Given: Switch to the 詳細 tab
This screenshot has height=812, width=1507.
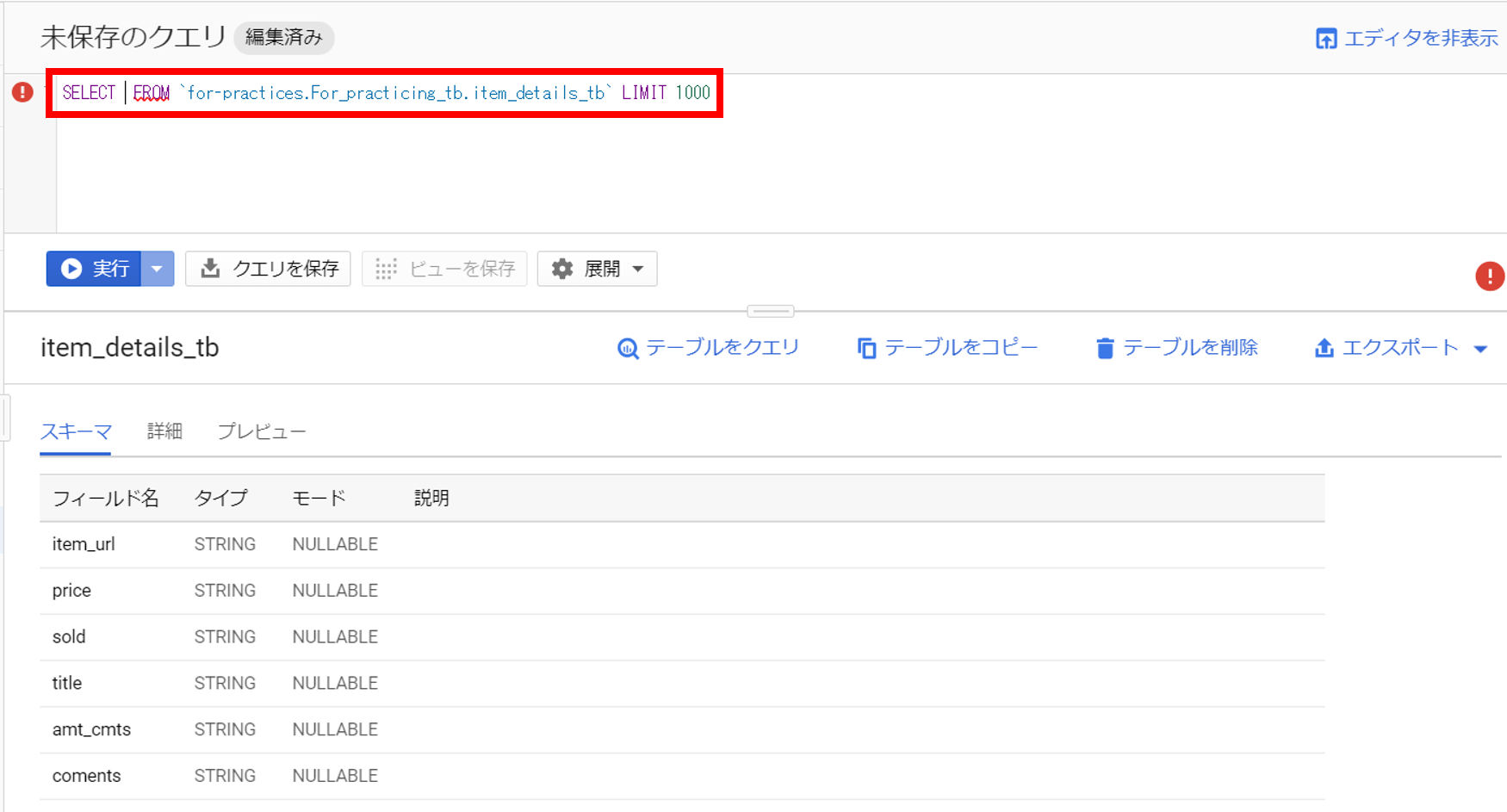Looking at the screenshot, I should pyautogui.click(x=164, y=431).
